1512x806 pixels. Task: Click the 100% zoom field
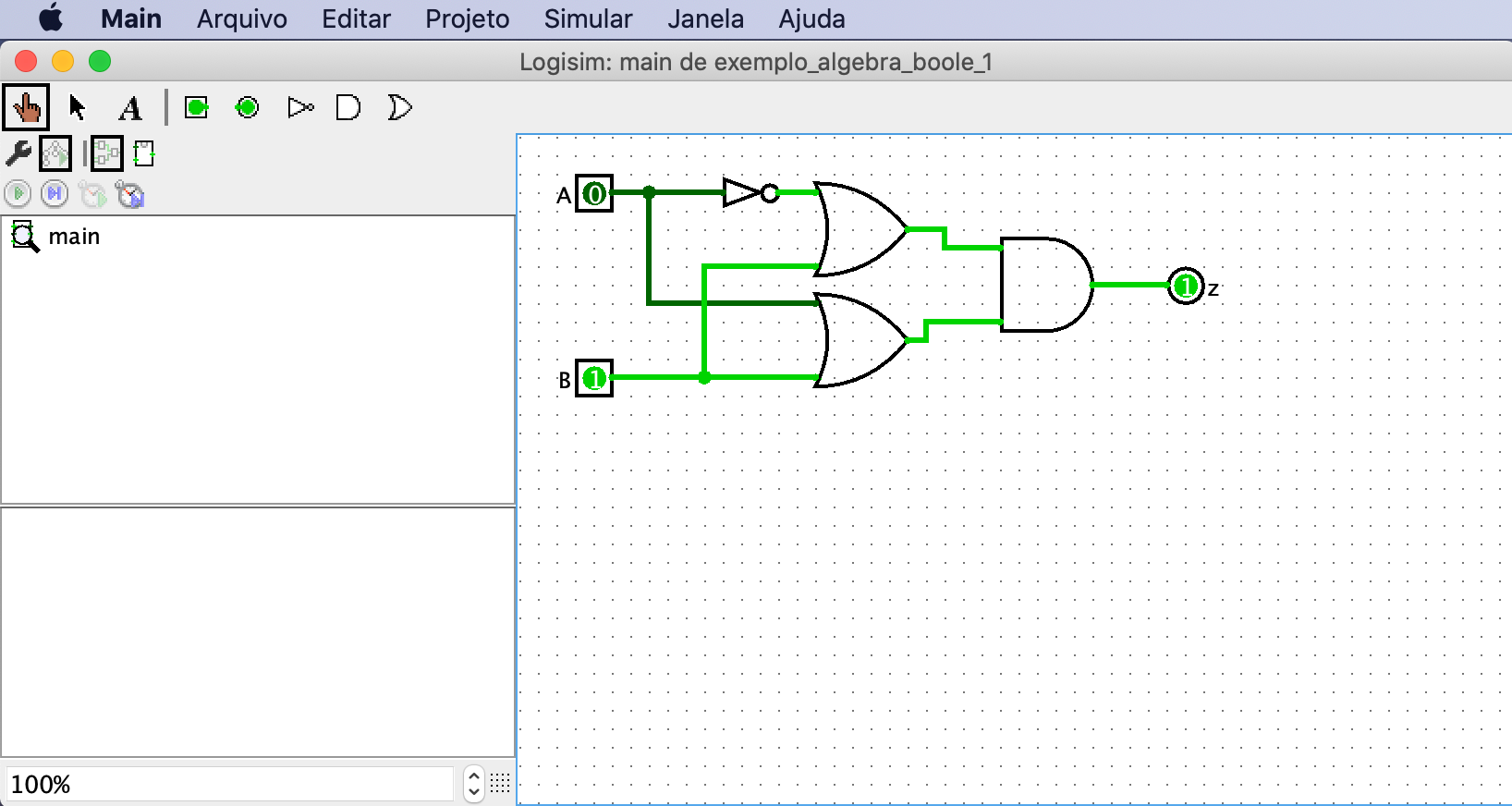tap(229, 784)
